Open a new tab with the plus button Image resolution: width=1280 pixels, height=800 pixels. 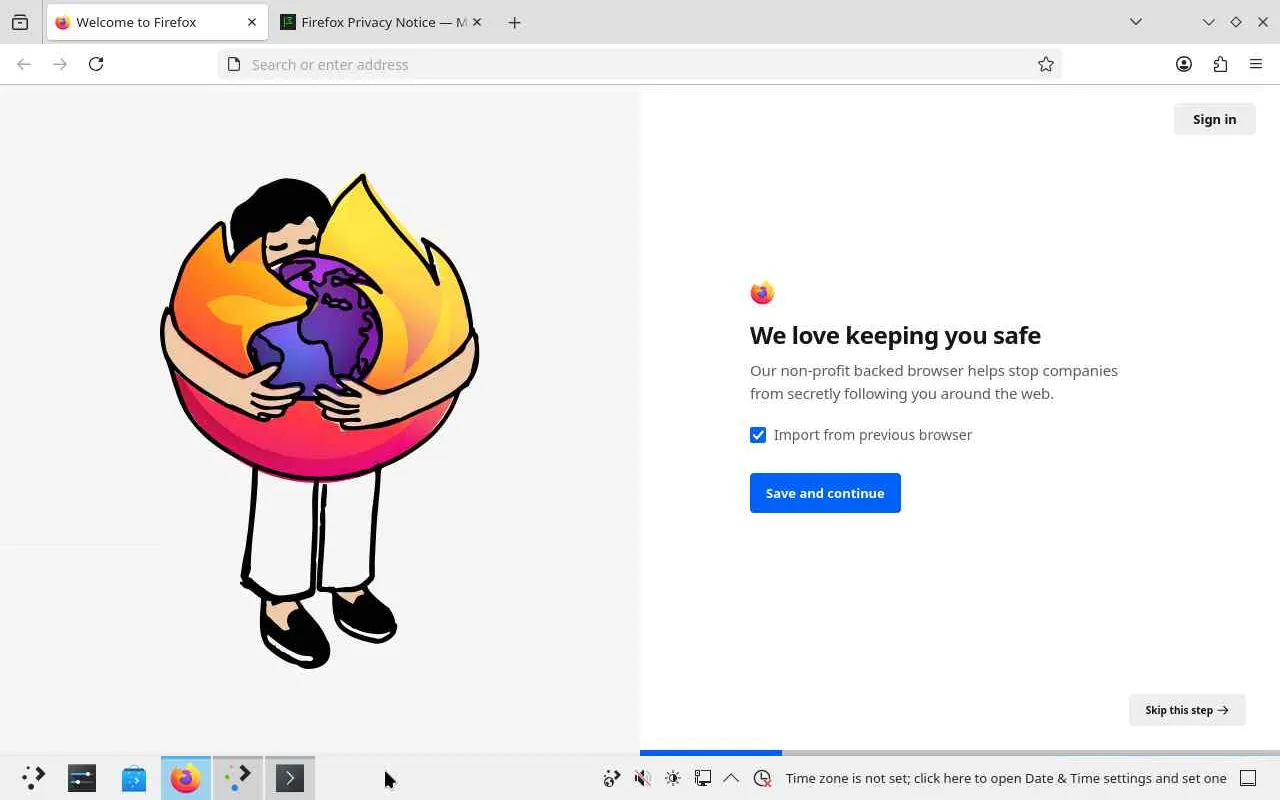pyautogui.click(x=514, y=22)
